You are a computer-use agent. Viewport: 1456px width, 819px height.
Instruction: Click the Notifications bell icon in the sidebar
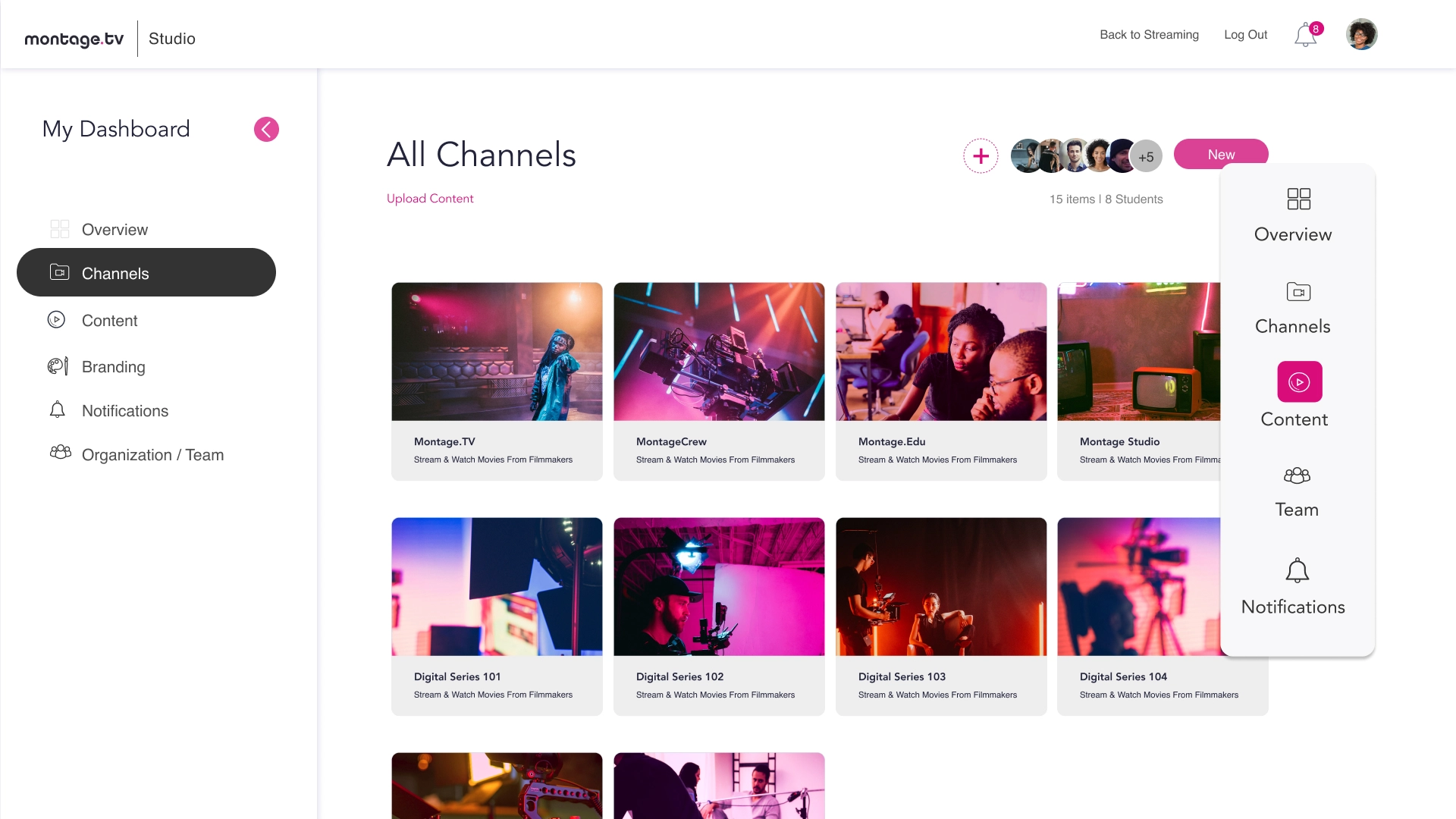click(x=57, y=409)
